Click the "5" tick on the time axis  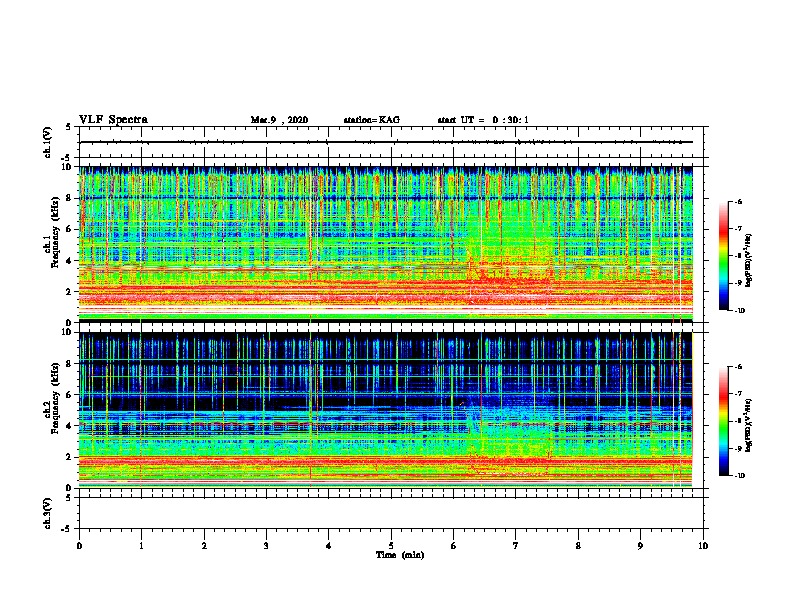(391, 546)
